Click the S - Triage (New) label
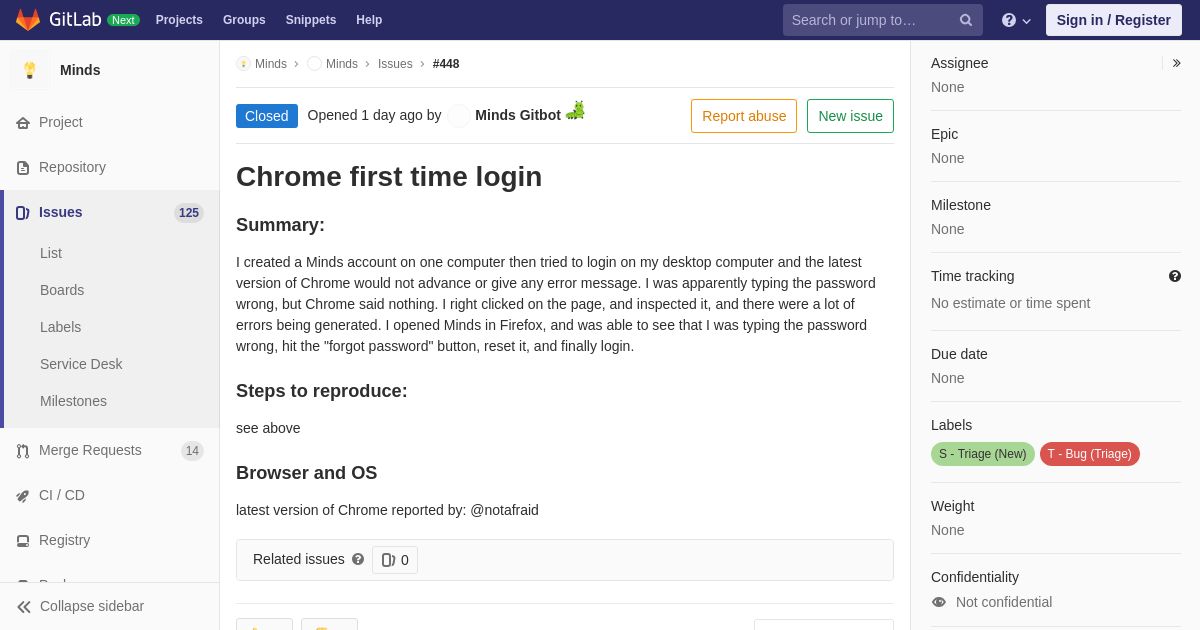Screen dimensions: 1200x630 [x=983, y=454]
